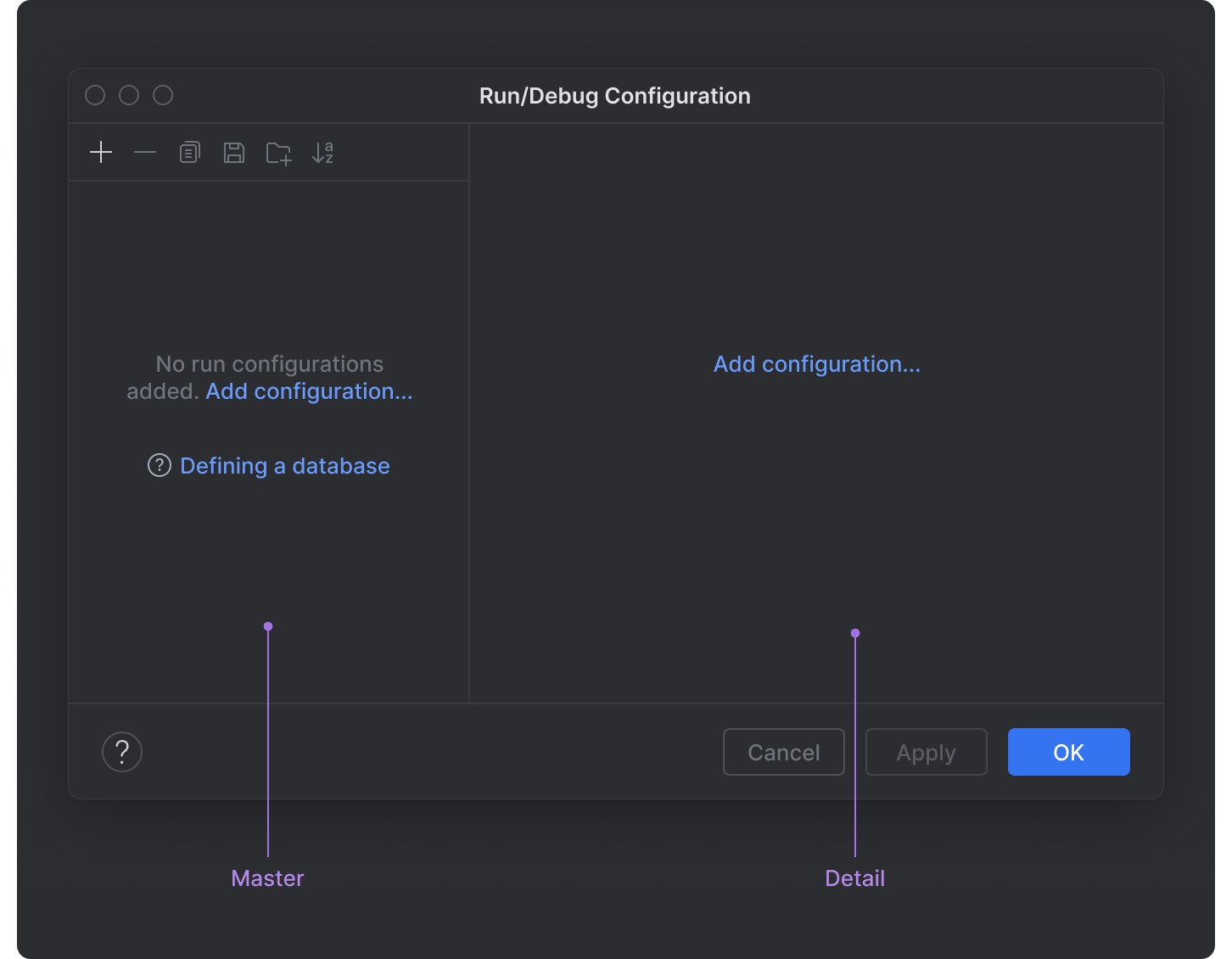
Task: Open dialog help with the question mark icon
Action: click(121, 752)
